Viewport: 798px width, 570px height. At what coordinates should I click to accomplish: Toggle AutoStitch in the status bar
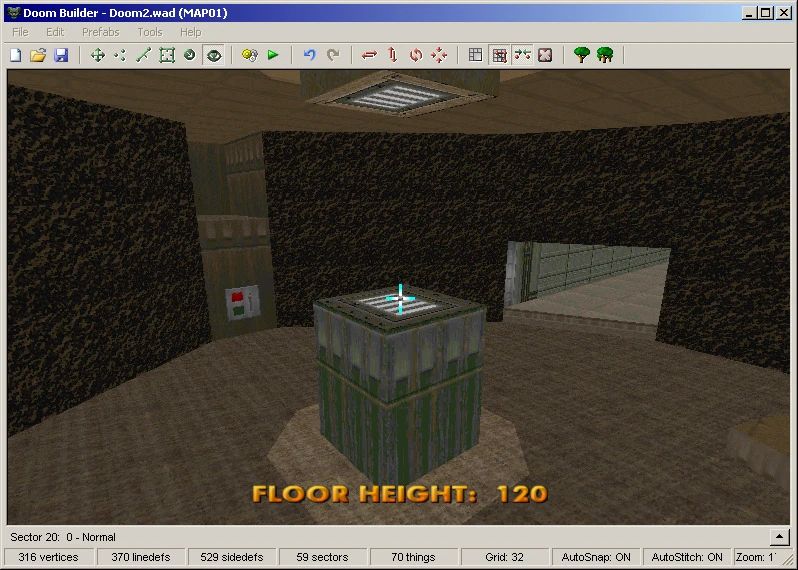687,557
